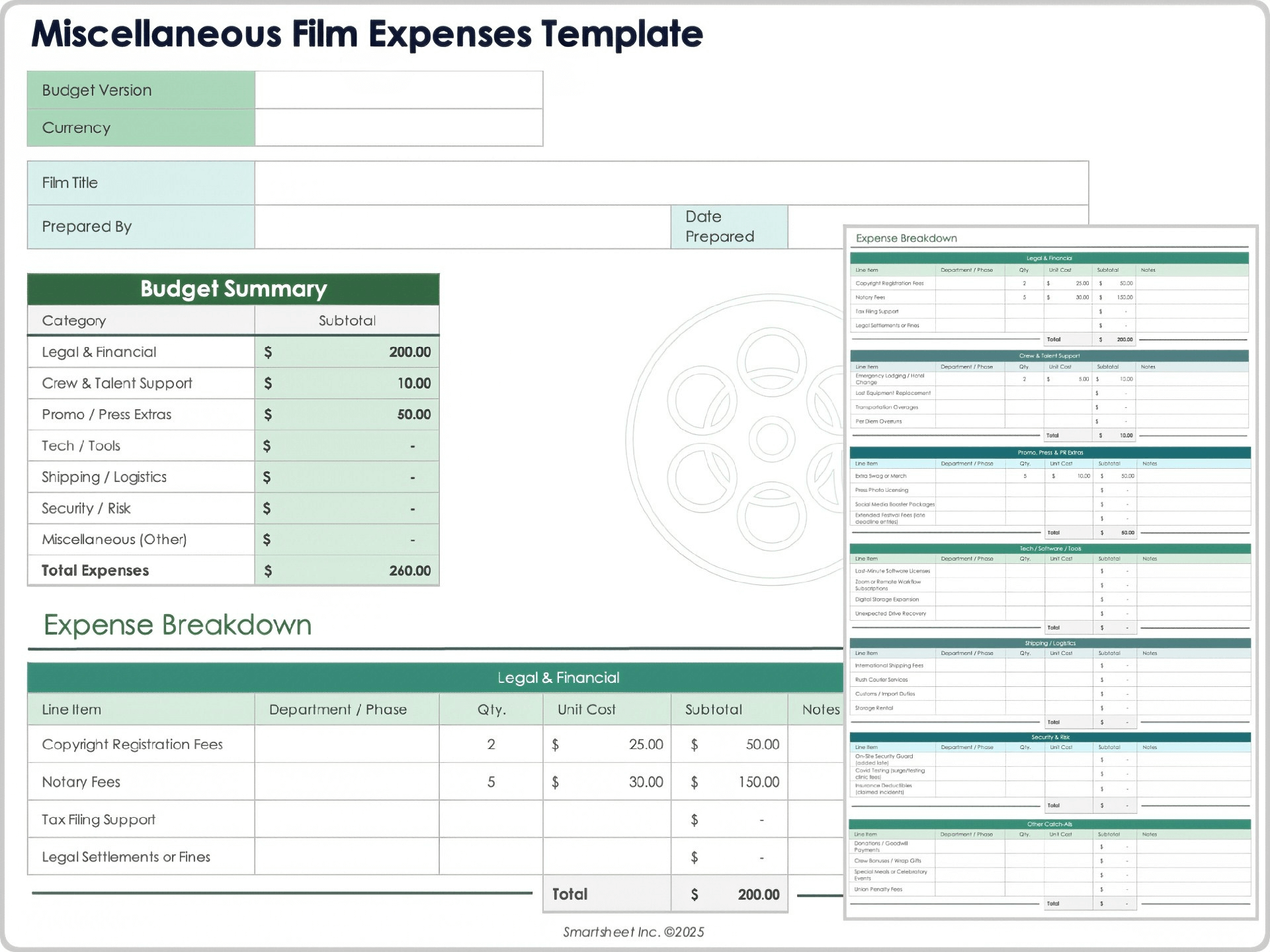Click the 25.00 unit cost cell
Viewport: 1270px width, 952px height.
607,744
